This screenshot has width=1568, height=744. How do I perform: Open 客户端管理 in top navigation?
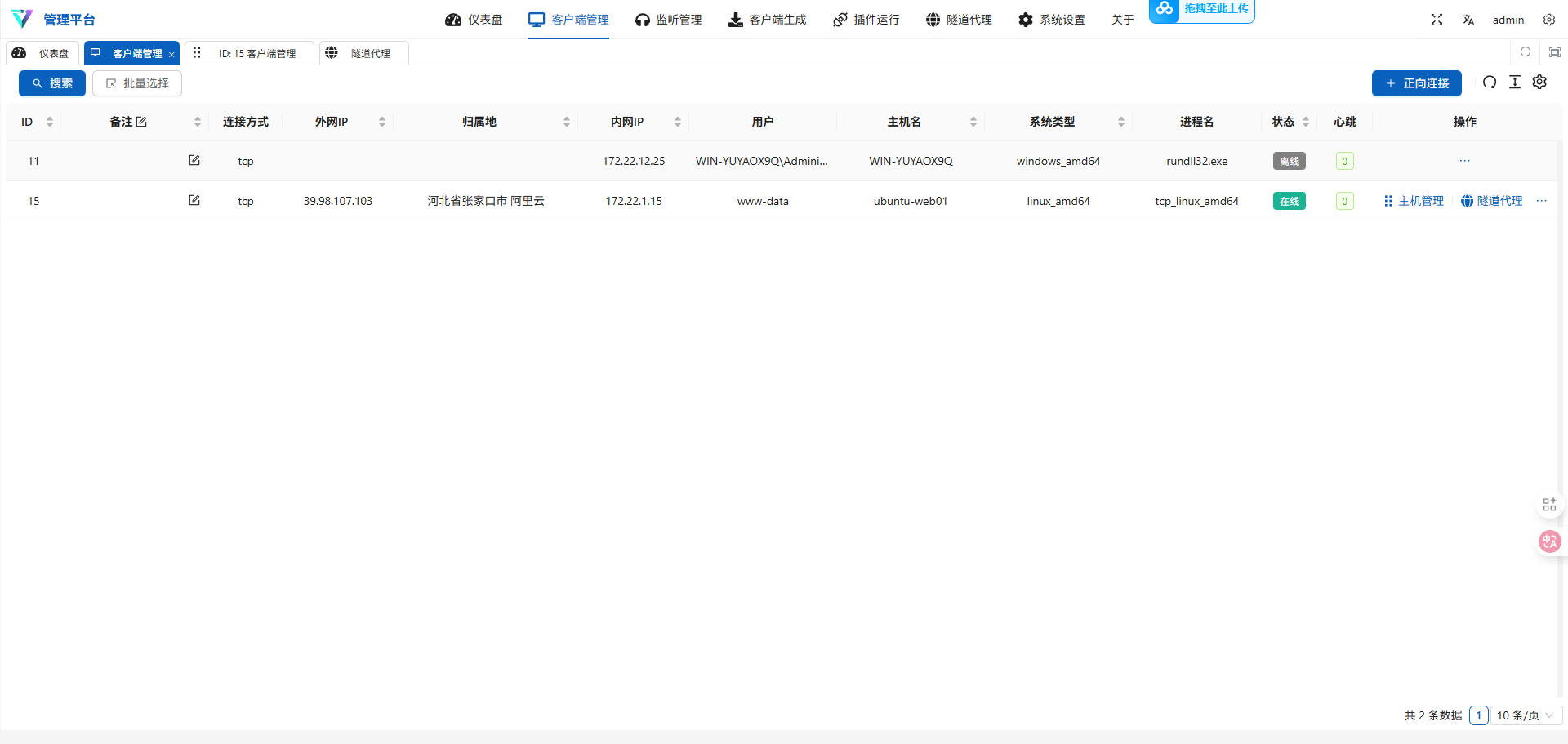tap(568, 20)
